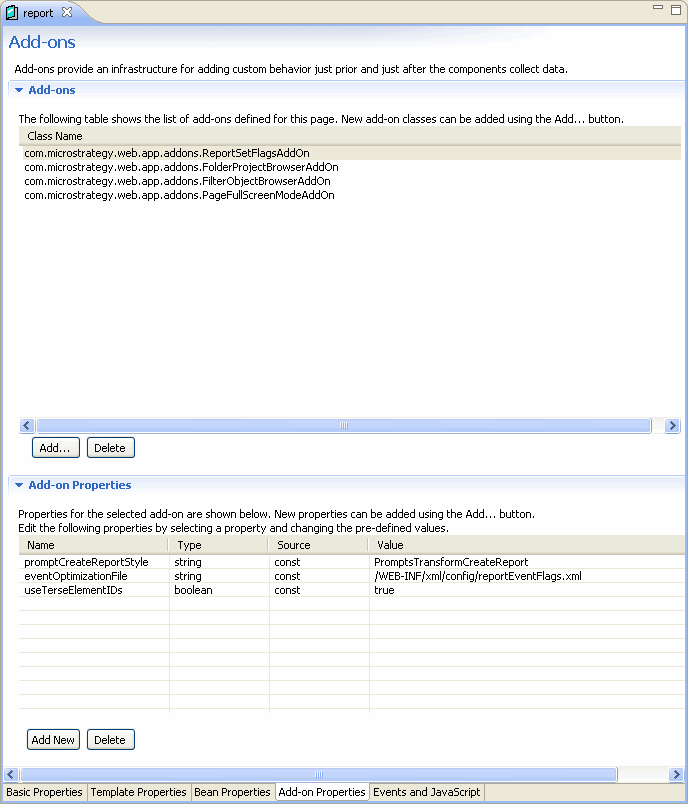Click left arrow of bottom page scrollbar
Viewport: 688px width, 804px height.
coord(11,774)
